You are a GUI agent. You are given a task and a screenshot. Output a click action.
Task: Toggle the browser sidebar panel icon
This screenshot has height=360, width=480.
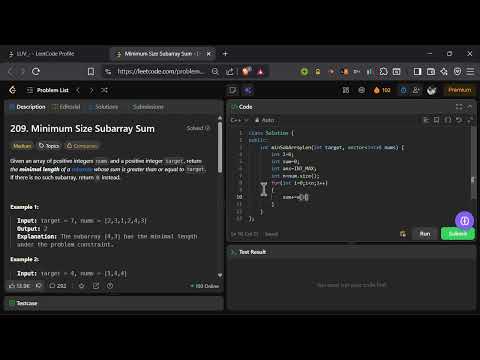417,71
